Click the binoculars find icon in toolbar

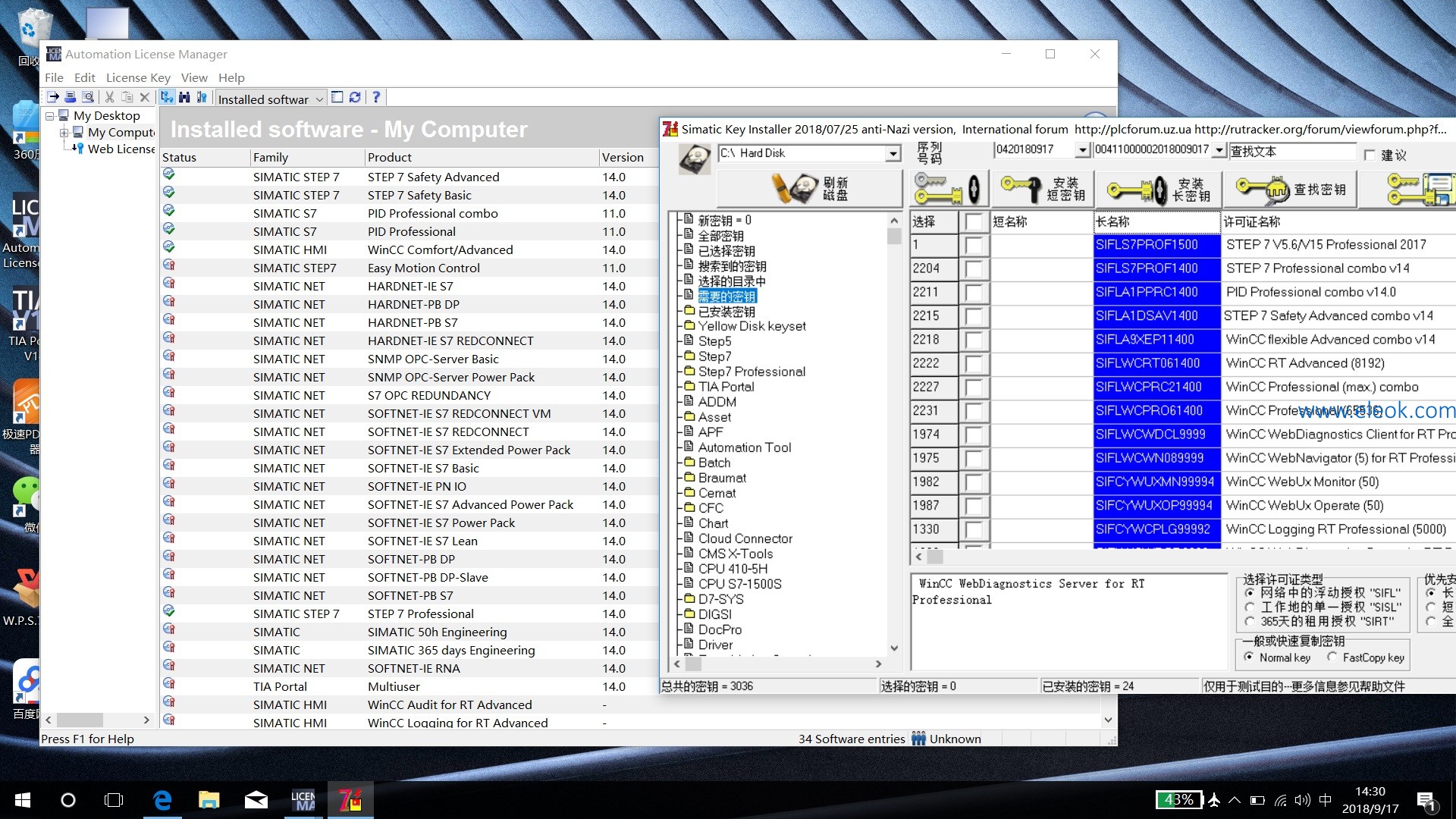[184, 97]
